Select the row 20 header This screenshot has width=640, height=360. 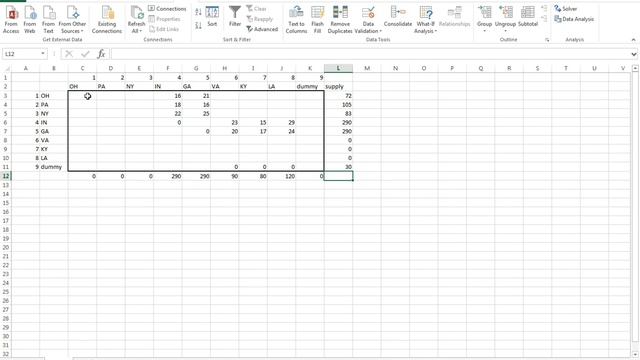(x=6, y=247)
